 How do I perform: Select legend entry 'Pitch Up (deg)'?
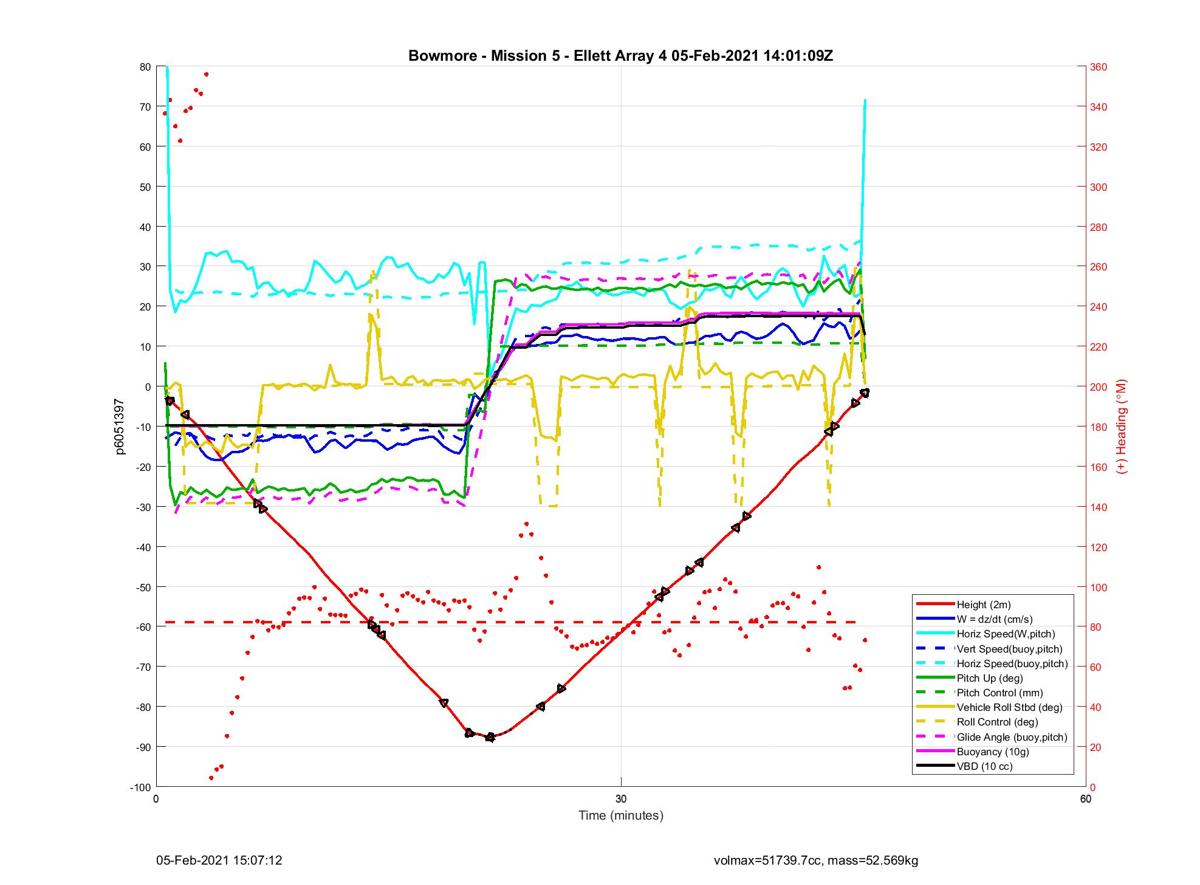point(991,679)
